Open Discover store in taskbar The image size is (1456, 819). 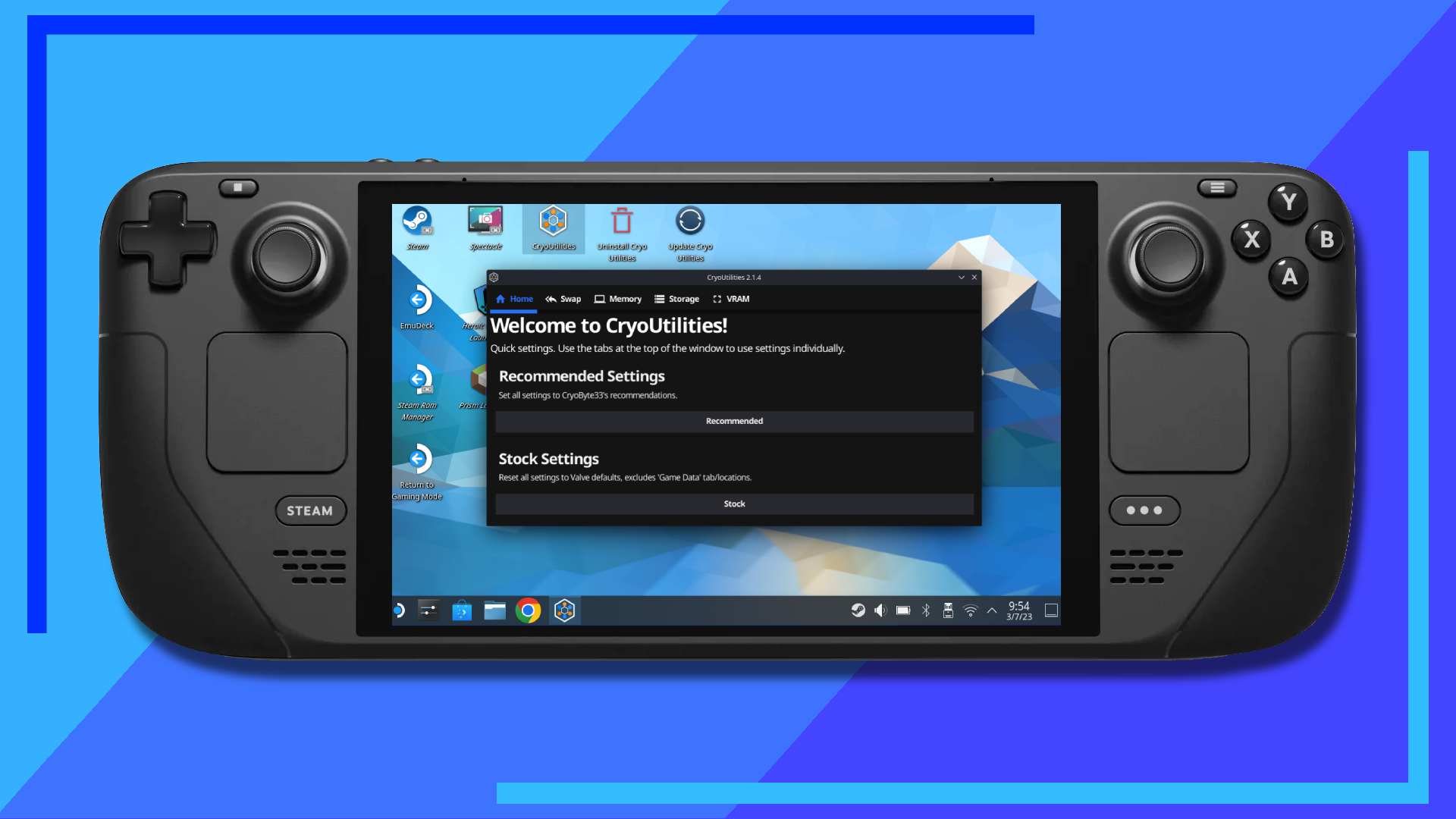pyautogui.click(x=462, y=610)
